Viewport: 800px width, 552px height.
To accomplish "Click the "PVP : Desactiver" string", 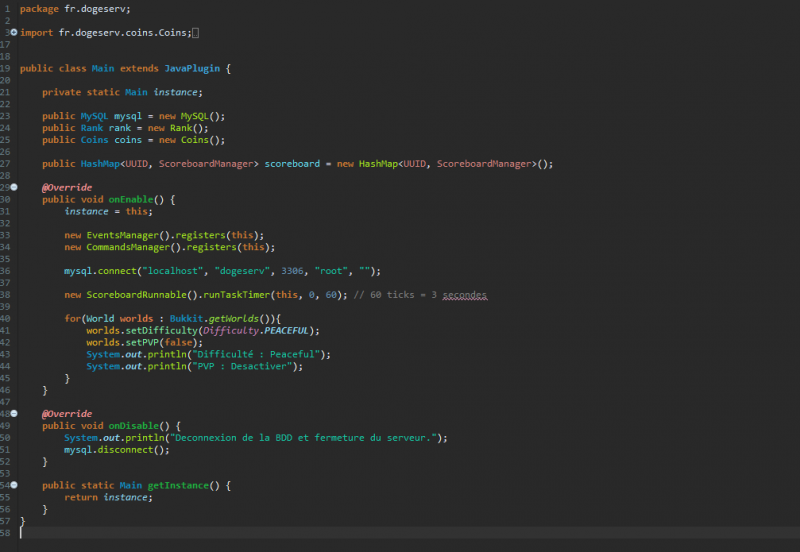I will pyautogui.click(x=244, y=366).
